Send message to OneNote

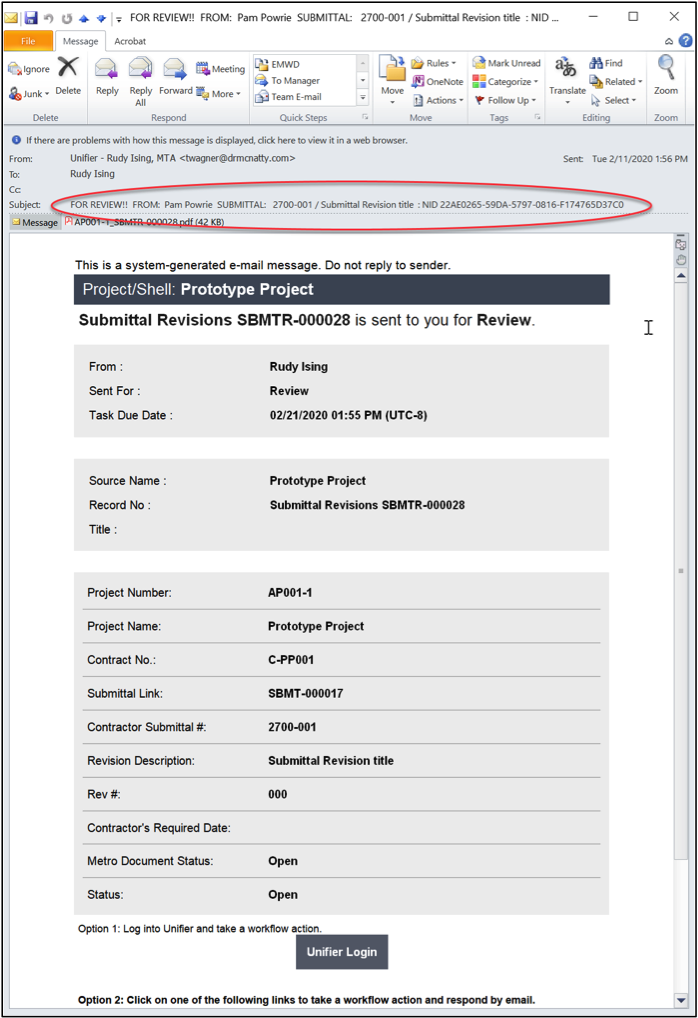[x=438, y=82]
